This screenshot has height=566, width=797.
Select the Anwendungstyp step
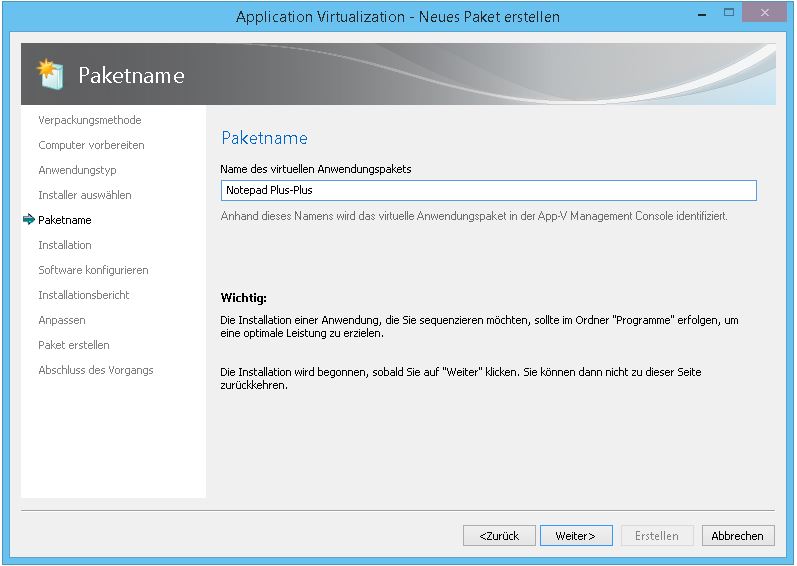[77, 170]
